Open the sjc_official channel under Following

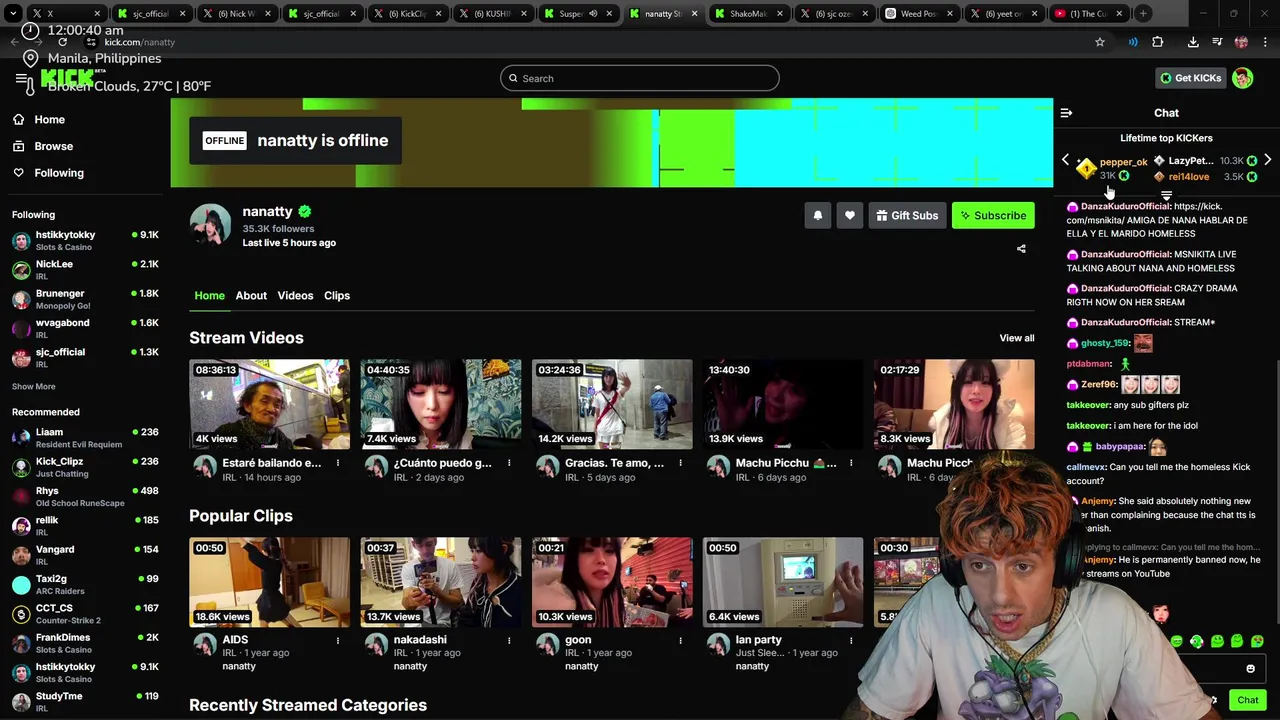85,357
